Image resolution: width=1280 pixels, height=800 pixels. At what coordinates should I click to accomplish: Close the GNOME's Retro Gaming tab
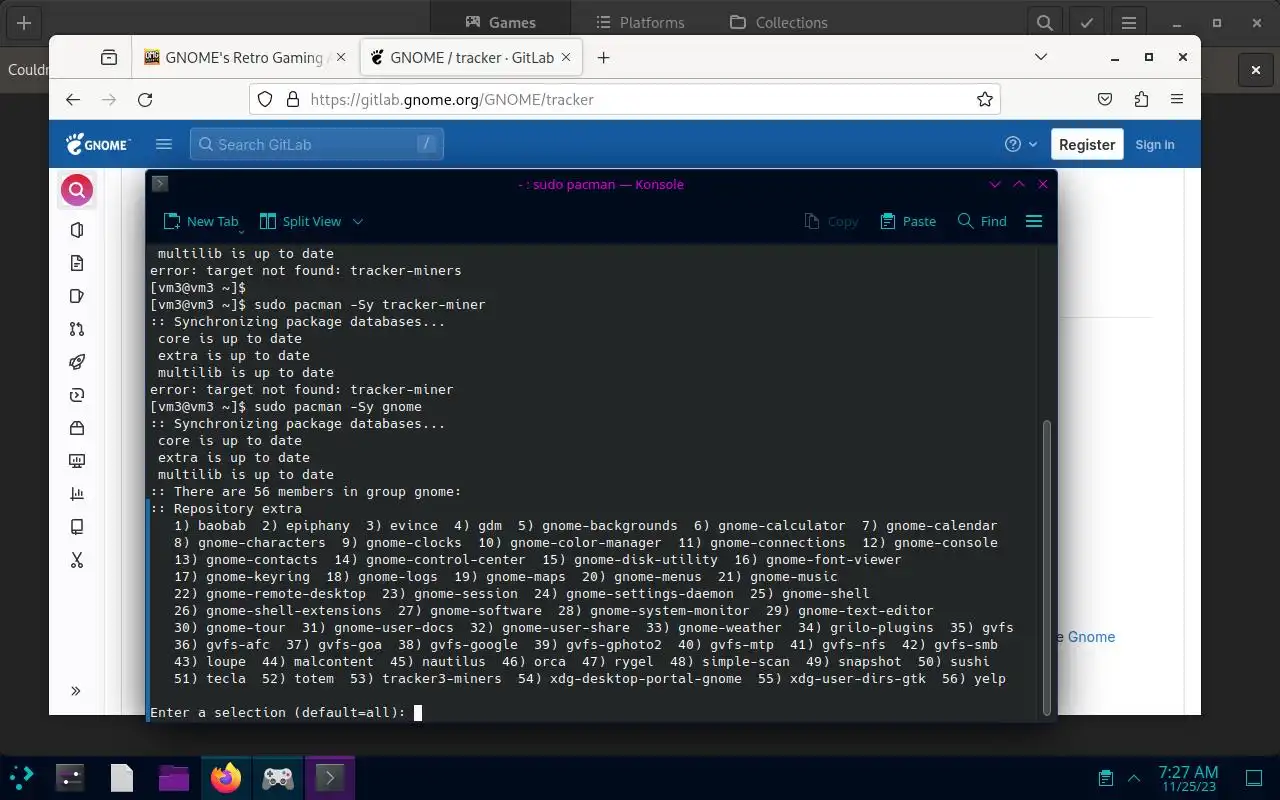pyautogui.click(x=341, y=57)
